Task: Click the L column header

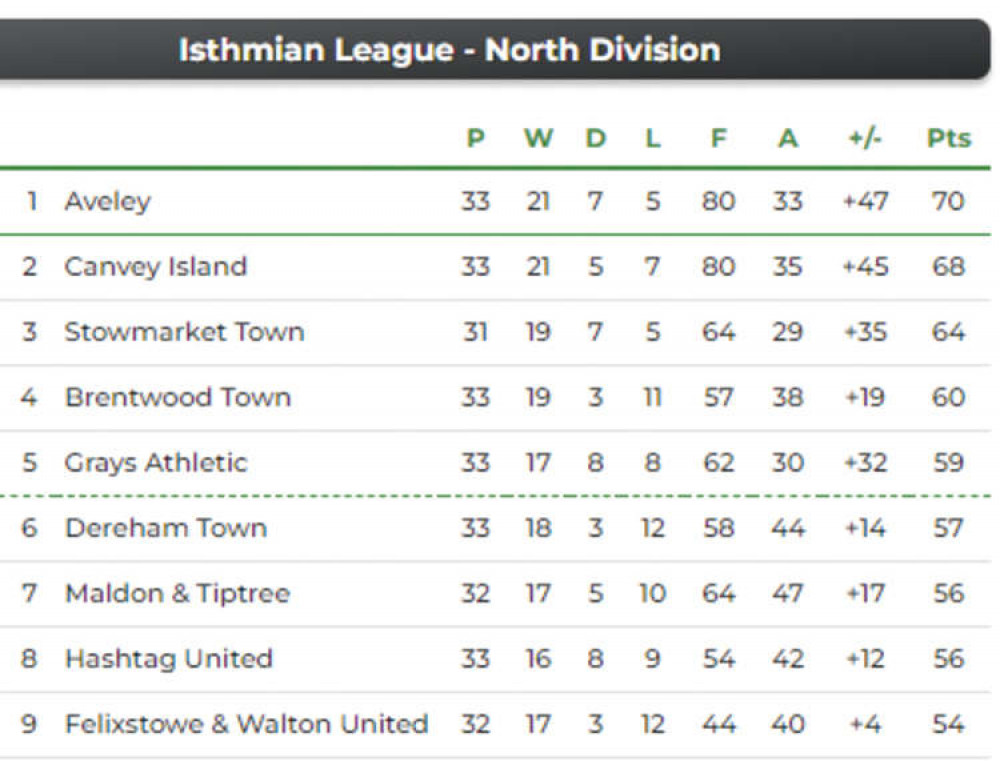Action: click(652, 138)
